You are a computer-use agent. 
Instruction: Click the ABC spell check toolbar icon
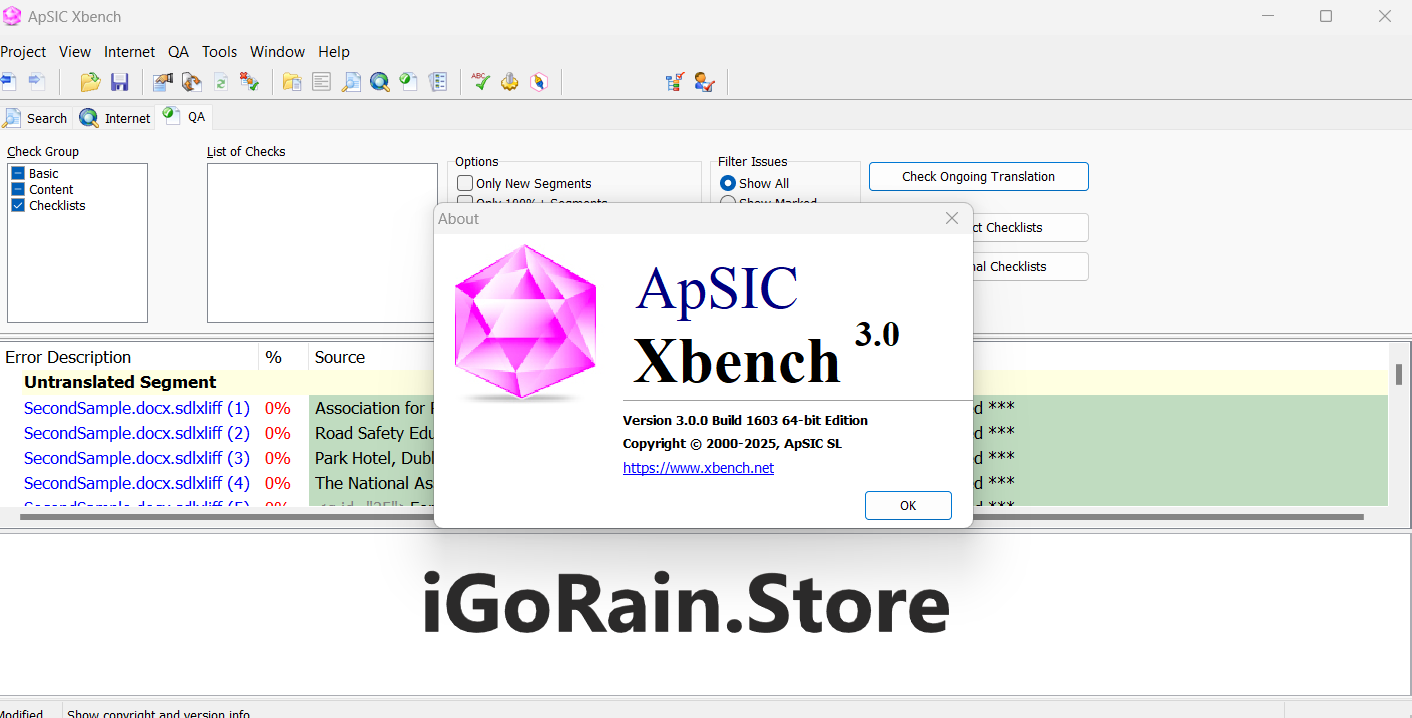[x=481, y=82]
